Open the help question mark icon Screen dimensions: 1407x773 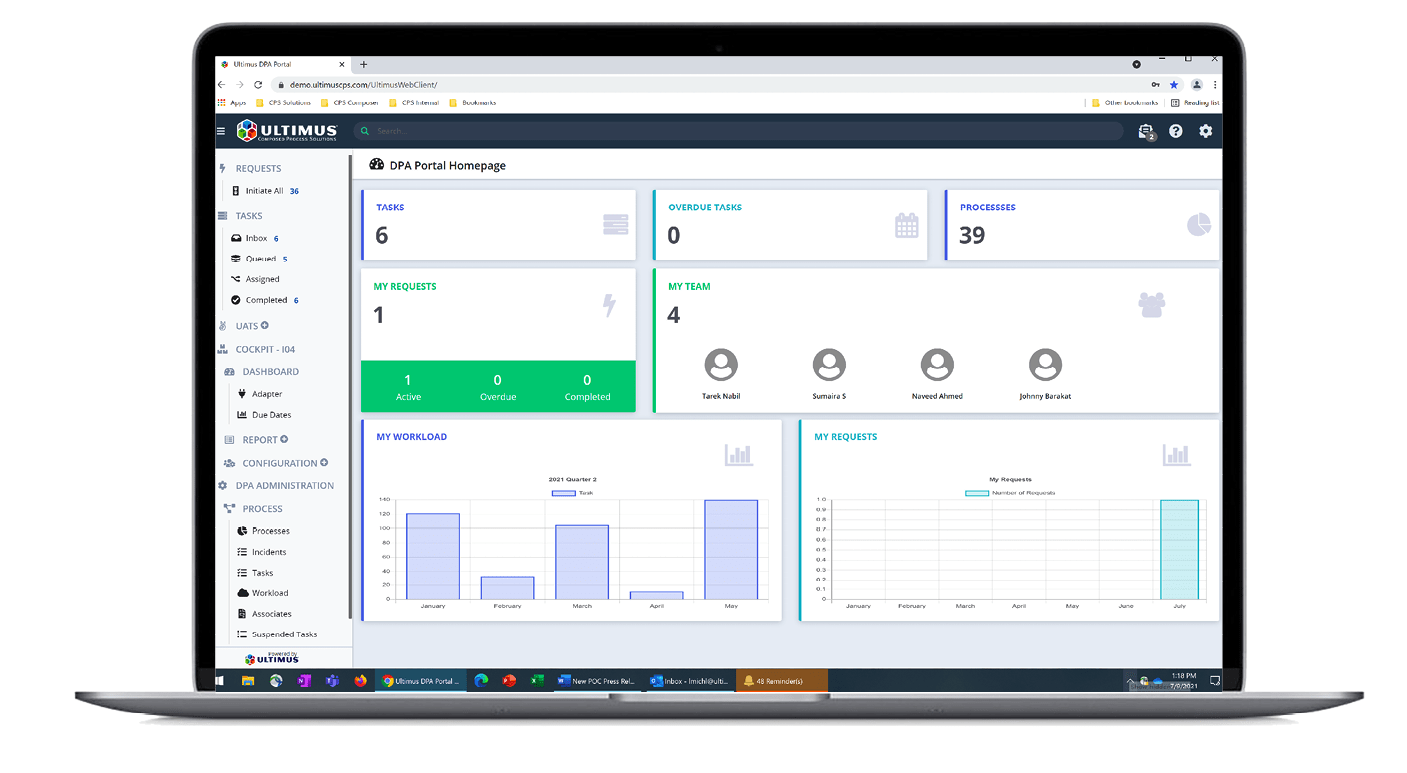(x=1176, y=131)
